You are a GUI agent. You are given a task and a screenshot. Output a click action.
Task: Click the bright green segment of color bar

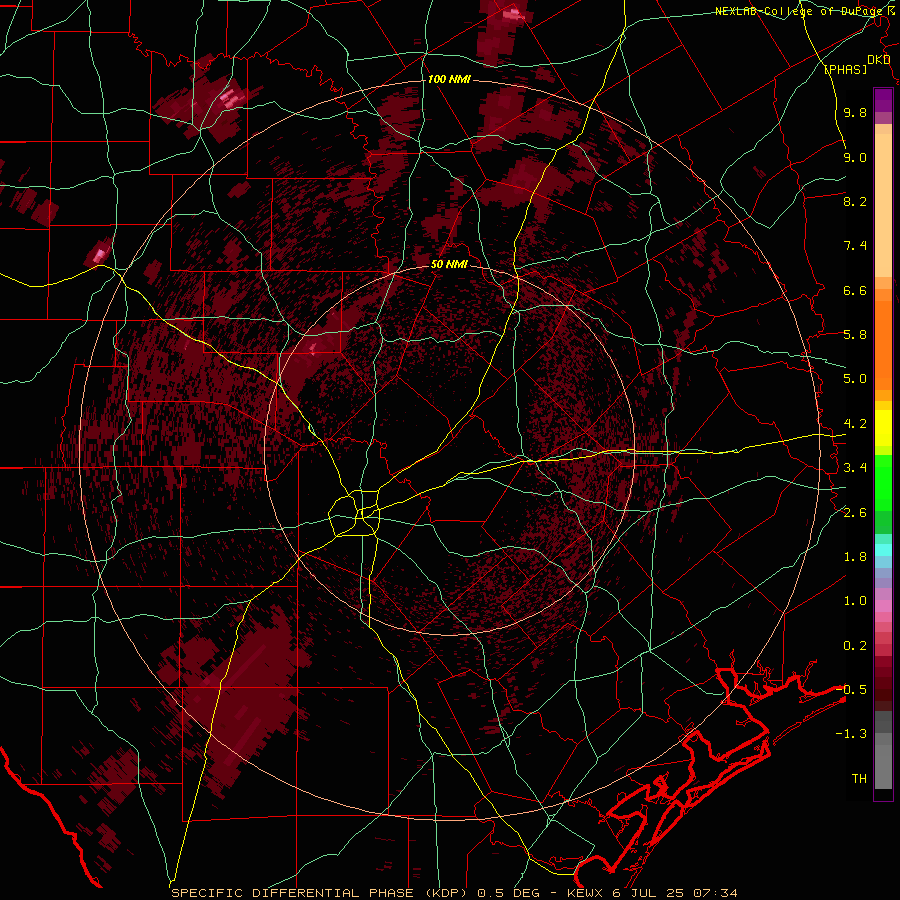click(883, 482)
